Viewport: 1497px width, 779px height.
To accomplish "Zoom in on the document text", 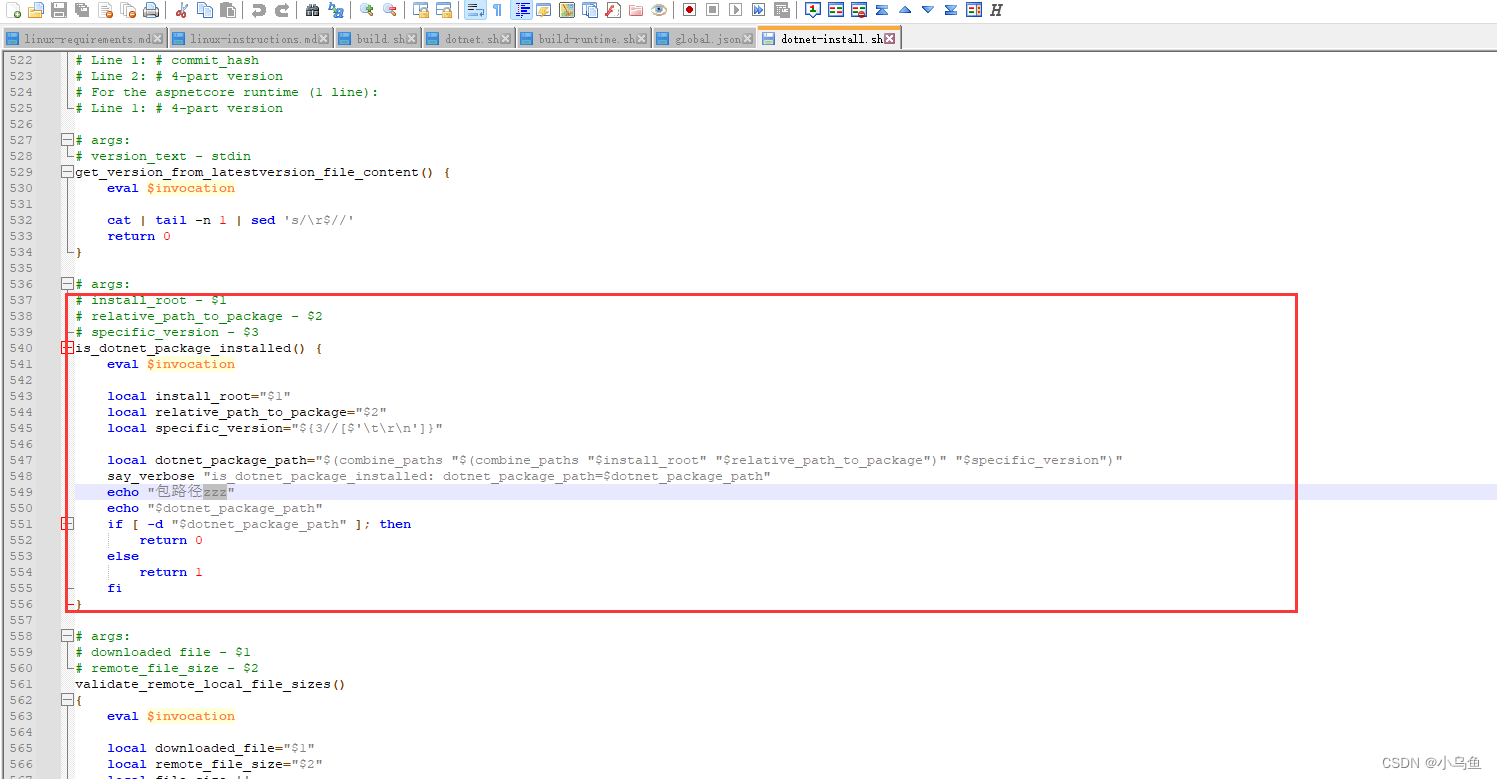I will pos(364,10).
